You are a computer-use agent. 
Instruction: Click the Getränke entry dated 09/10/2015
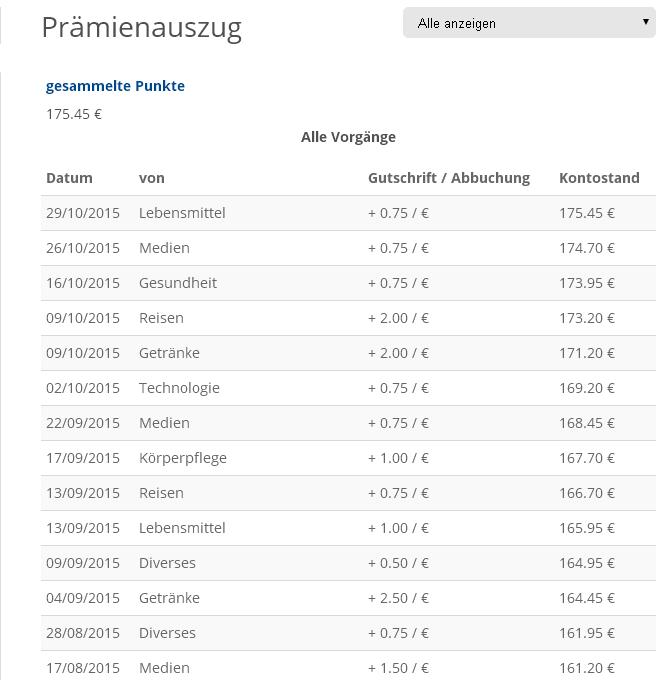tap(348, 353)
